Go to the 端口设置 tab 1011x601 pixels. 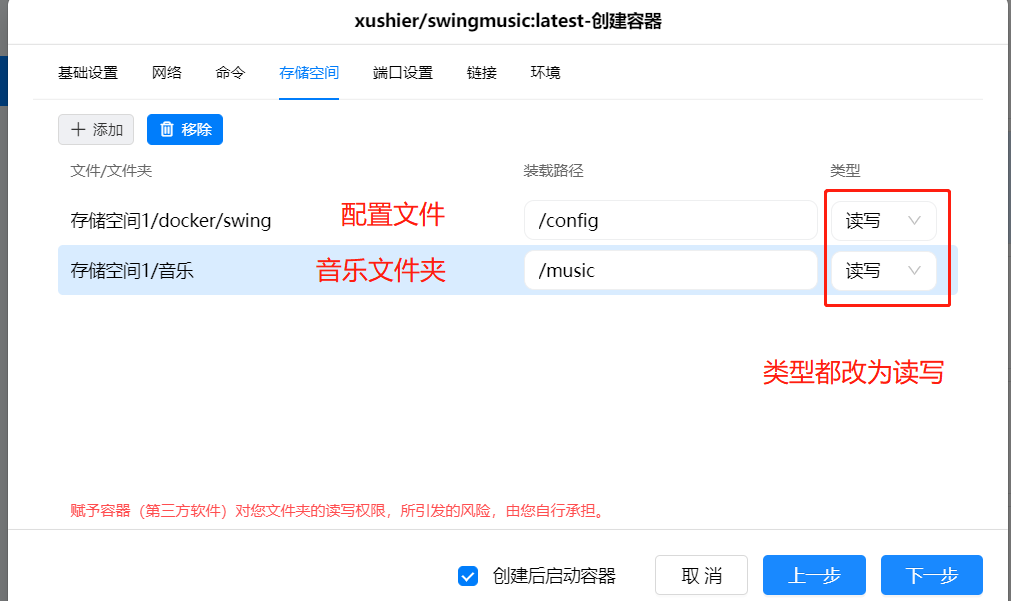point(403,73)
